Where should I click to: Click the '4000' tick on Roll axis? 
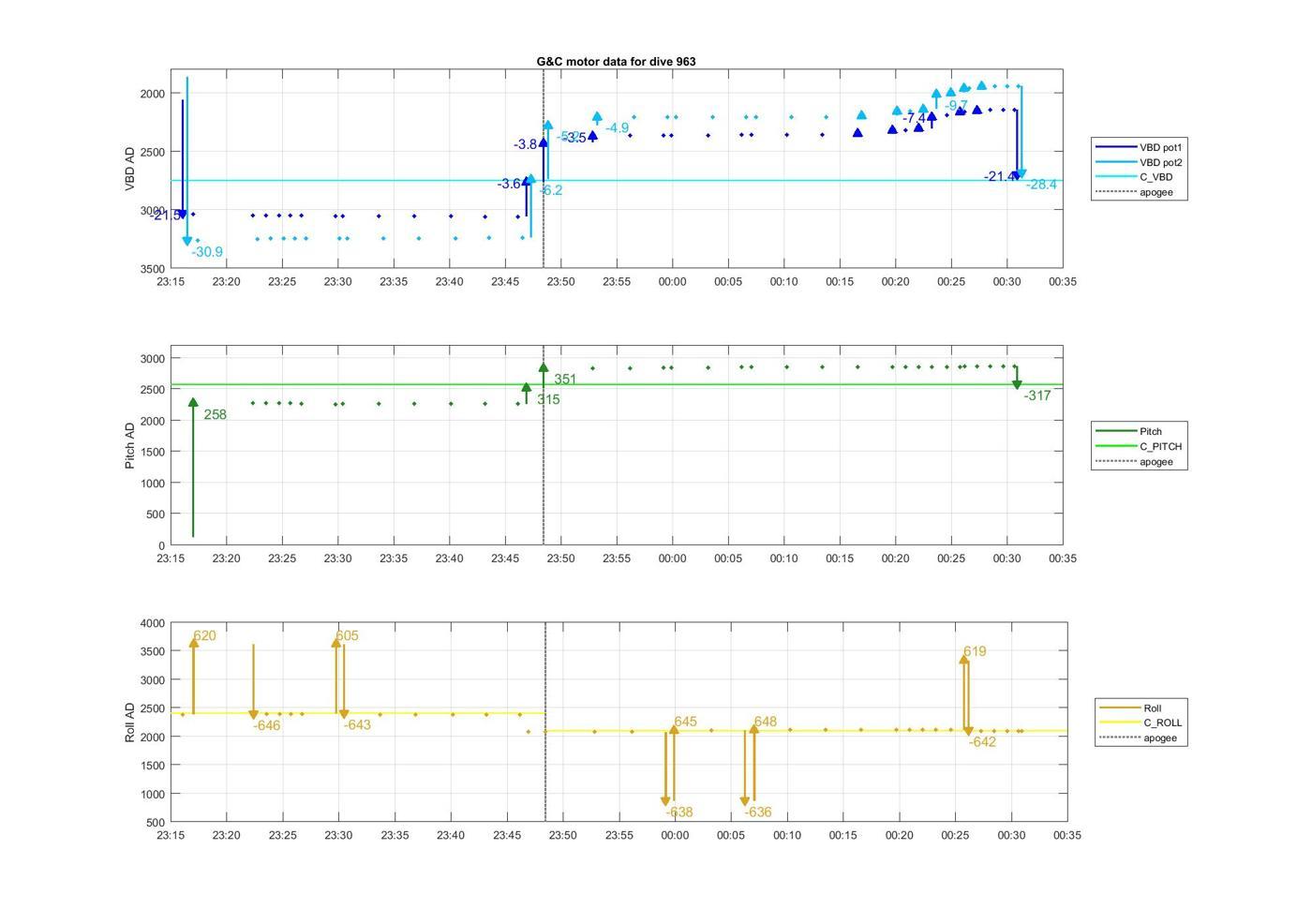coord(153,623)
